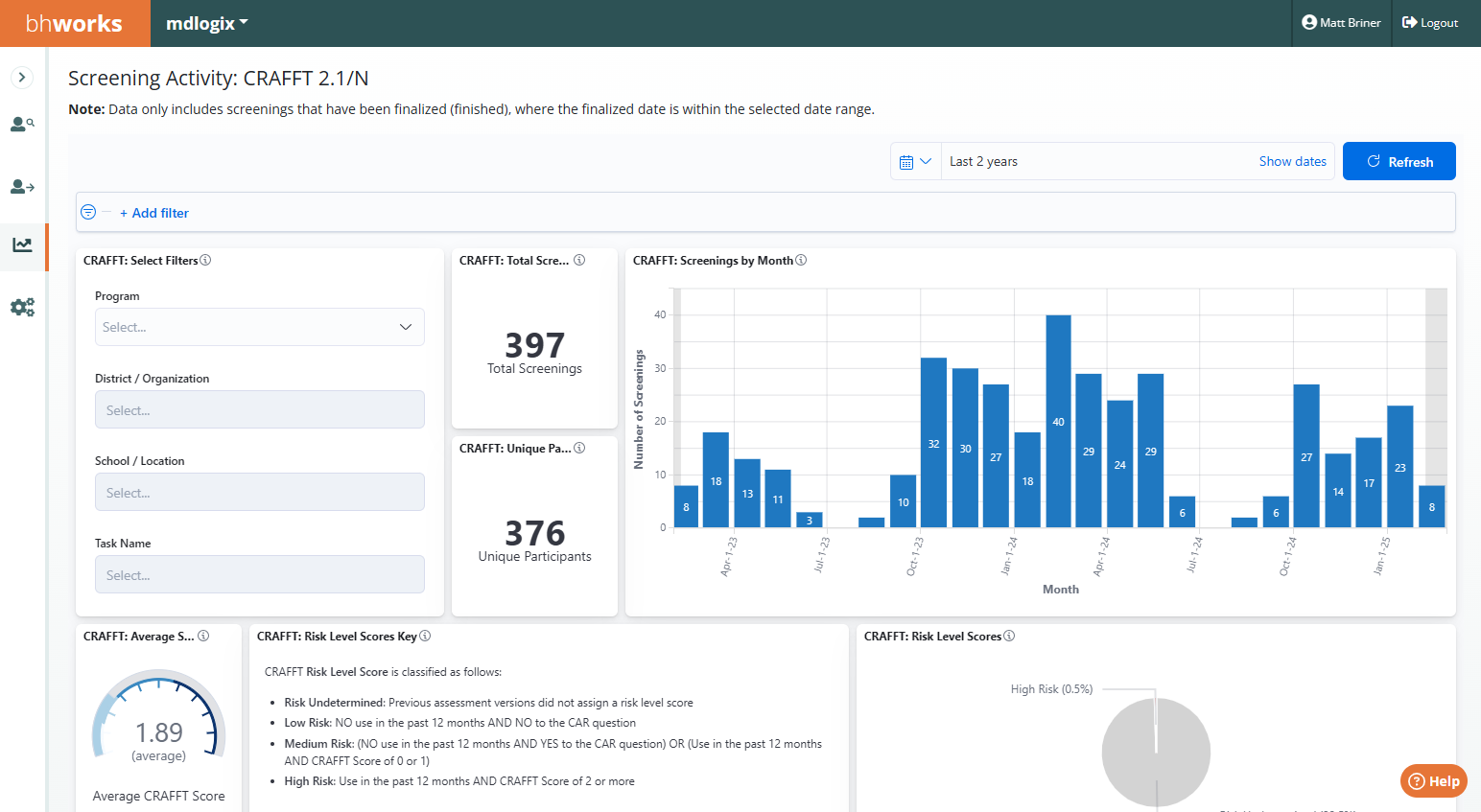Open the mdlogix organization dropdown
Screen dimensions: 1481x812
[x=206, y=23]
